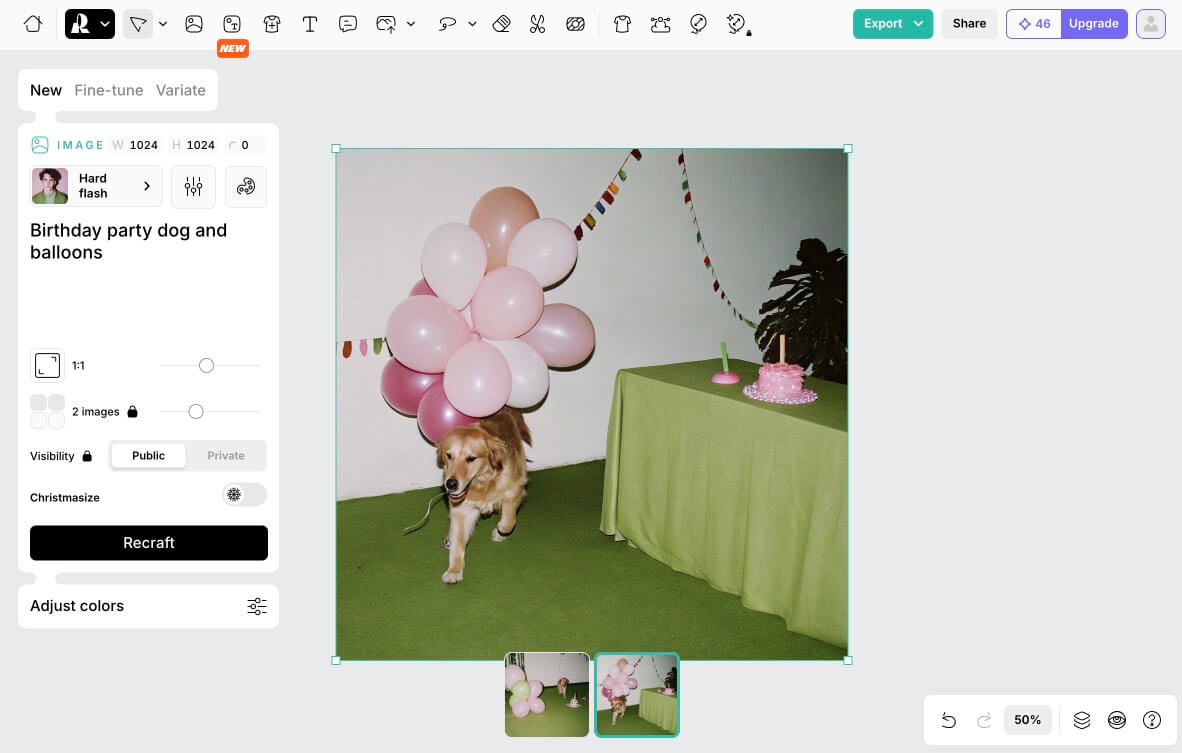1182x753 pixels.
Task: Switch to the Fine-tune tab
Action: (109, 90)
